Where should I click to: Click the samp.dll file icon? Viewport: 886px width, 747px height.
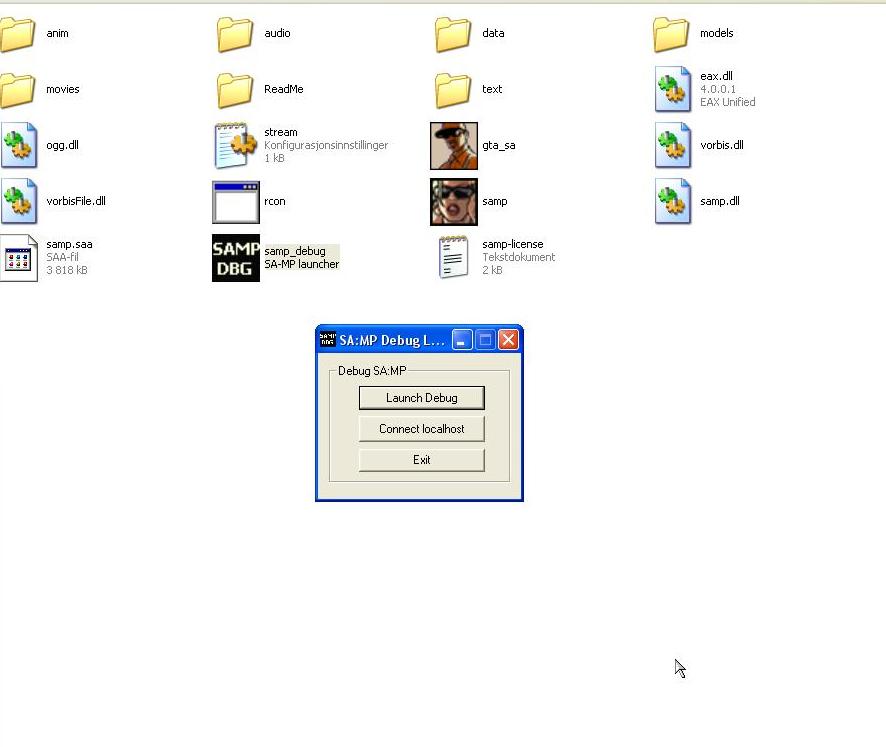coord(672,201)
